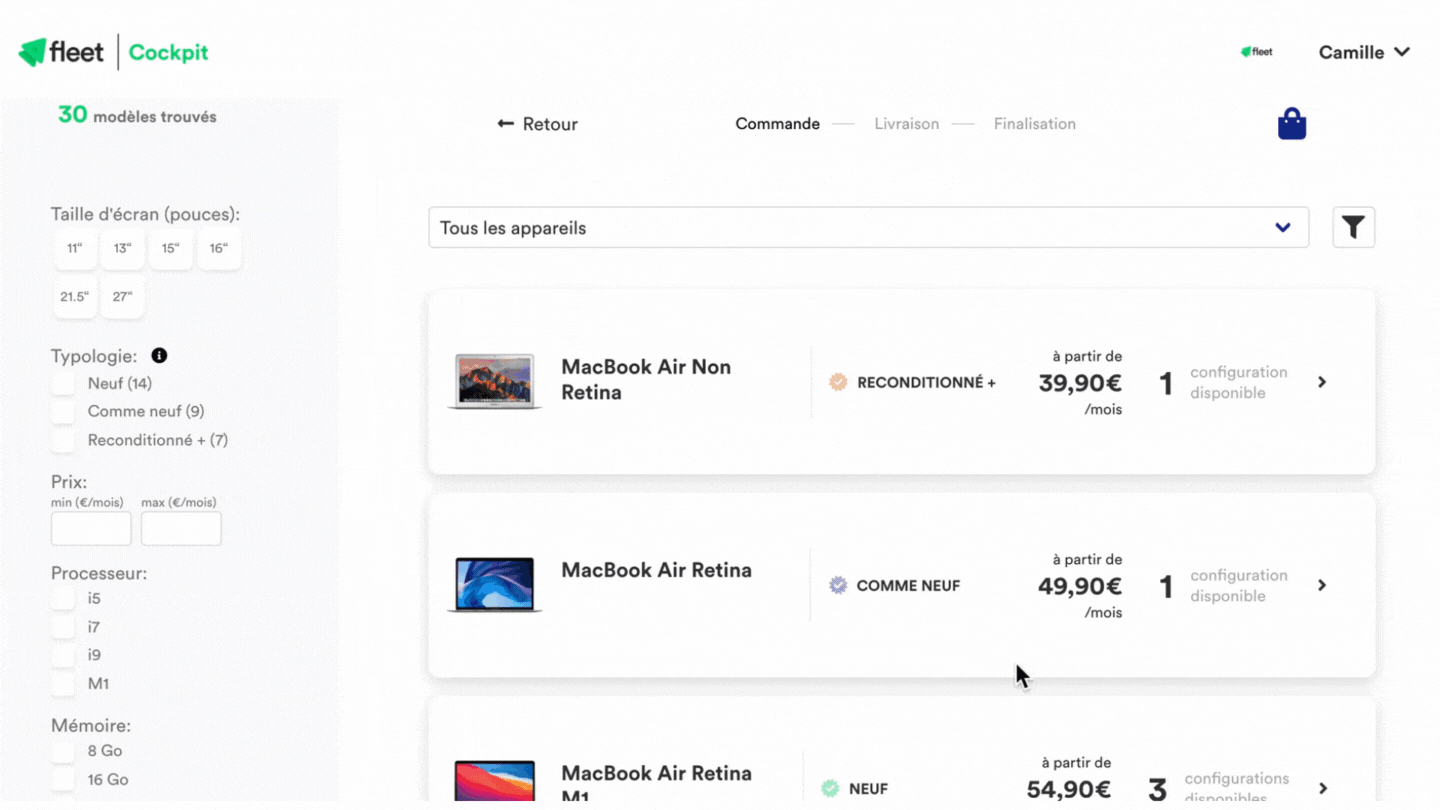This screenshot has width=1440, height=810.
Task: Go to the Commande step
Action: tap(777, 124)
